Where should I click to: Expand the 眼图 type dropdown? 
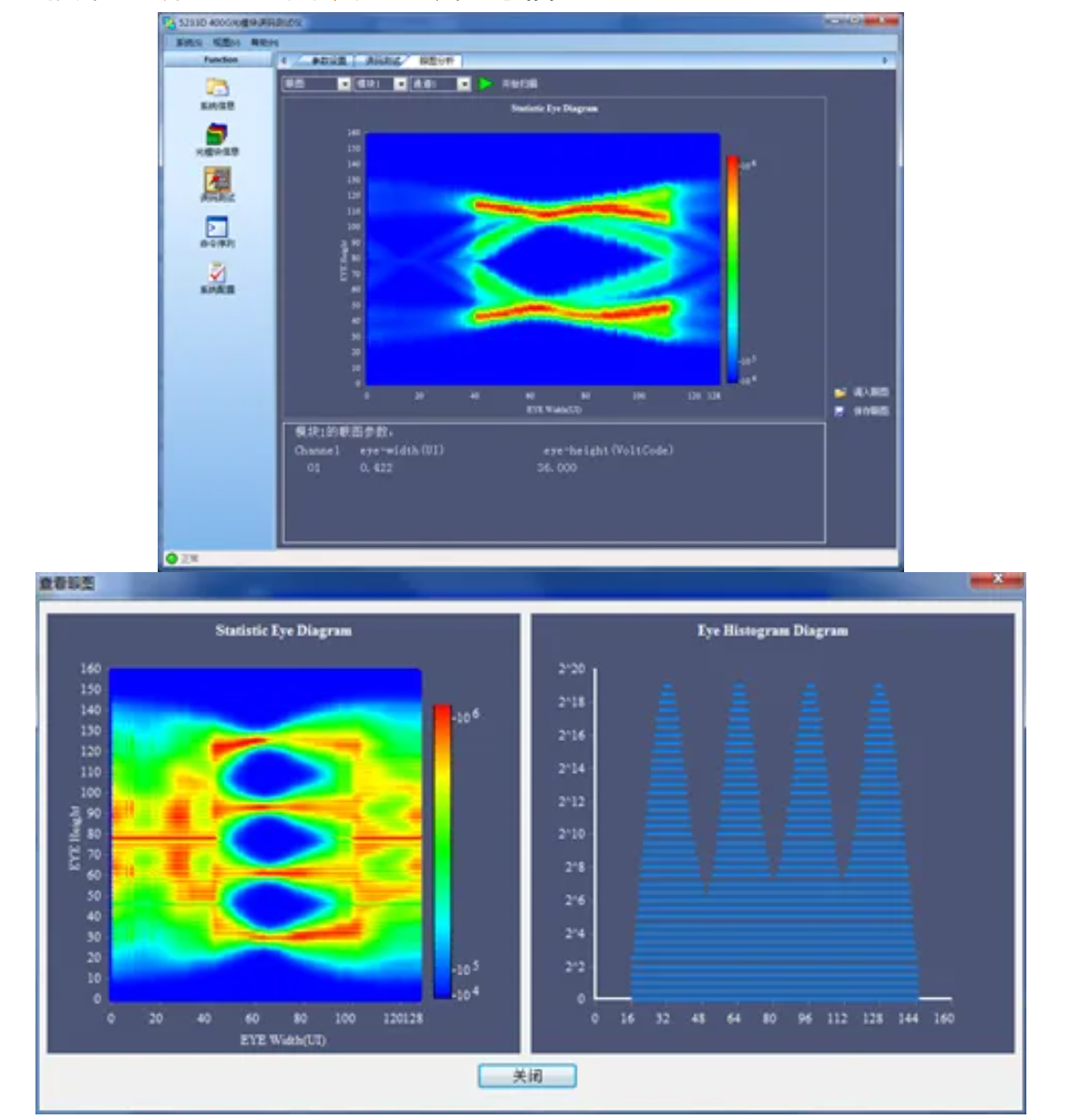[343, 84]
